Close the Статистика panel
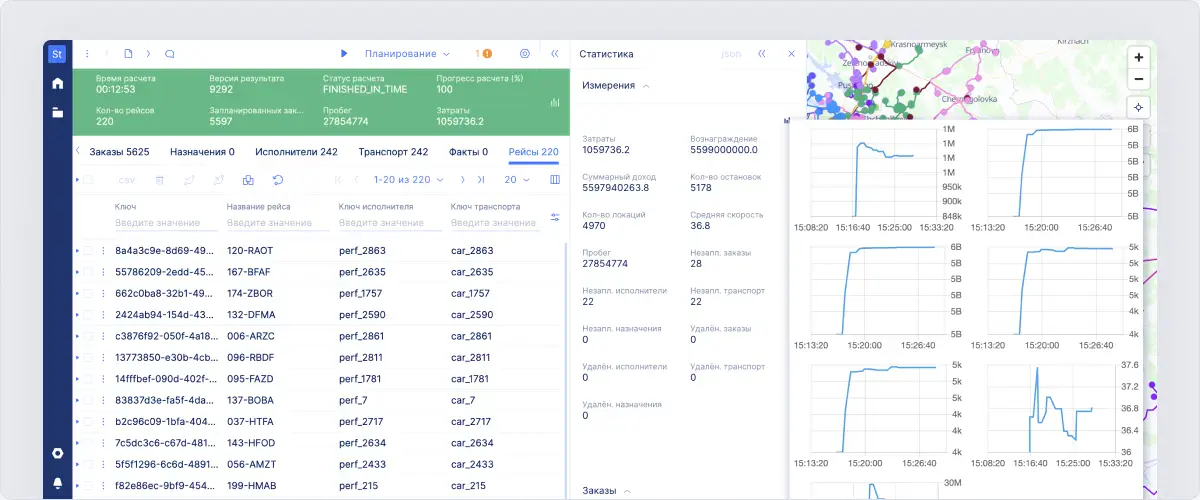The image size is (1200, 500). coord(791,54)
